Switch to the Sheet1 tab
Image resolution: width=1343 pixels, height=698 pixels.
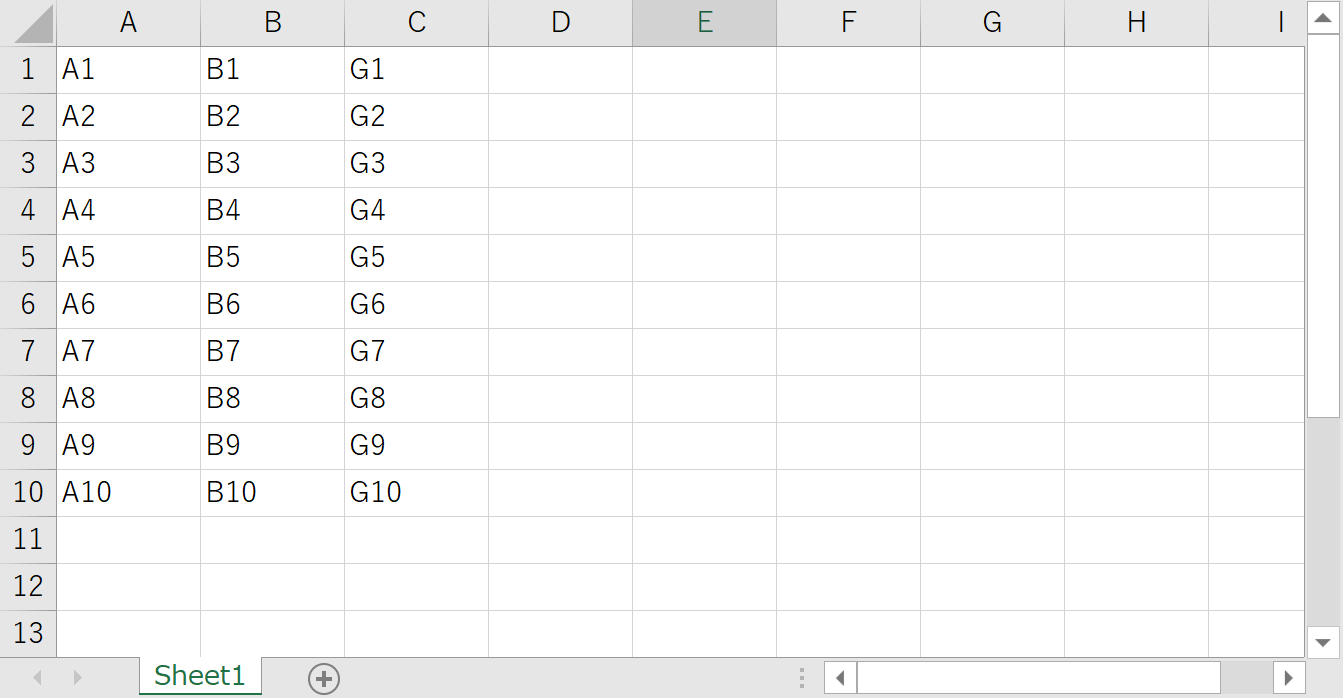tap(200, 676)
